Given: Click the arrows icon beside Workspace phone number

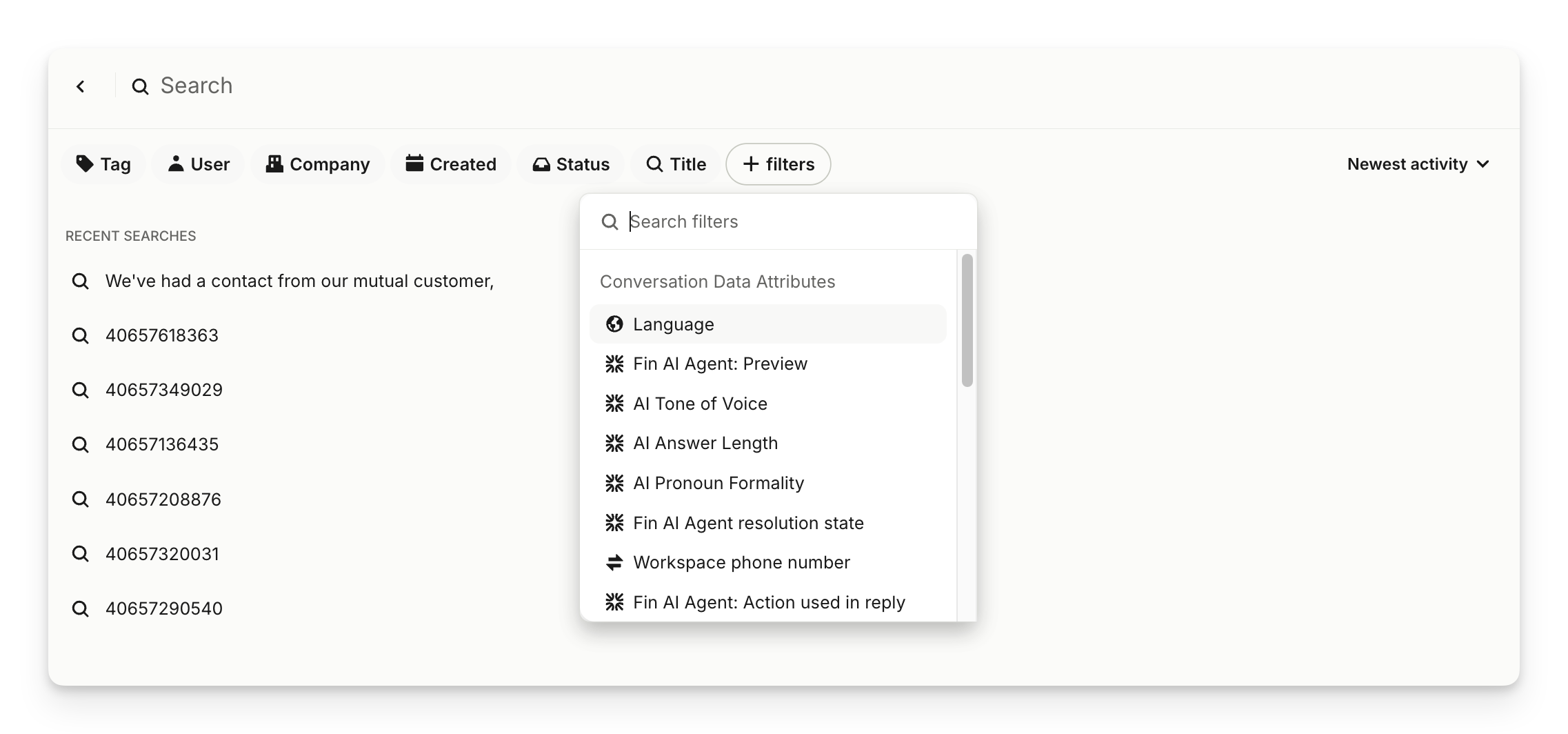Looking at the screenshot, I should point(614,563).
